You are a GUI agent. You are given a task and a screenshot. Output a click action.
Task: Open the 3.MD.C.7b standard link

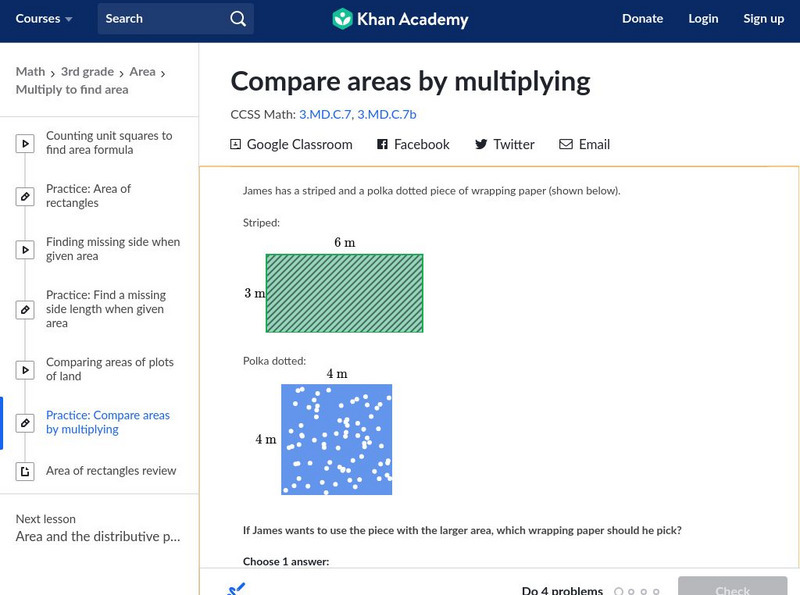pos(388,114)
